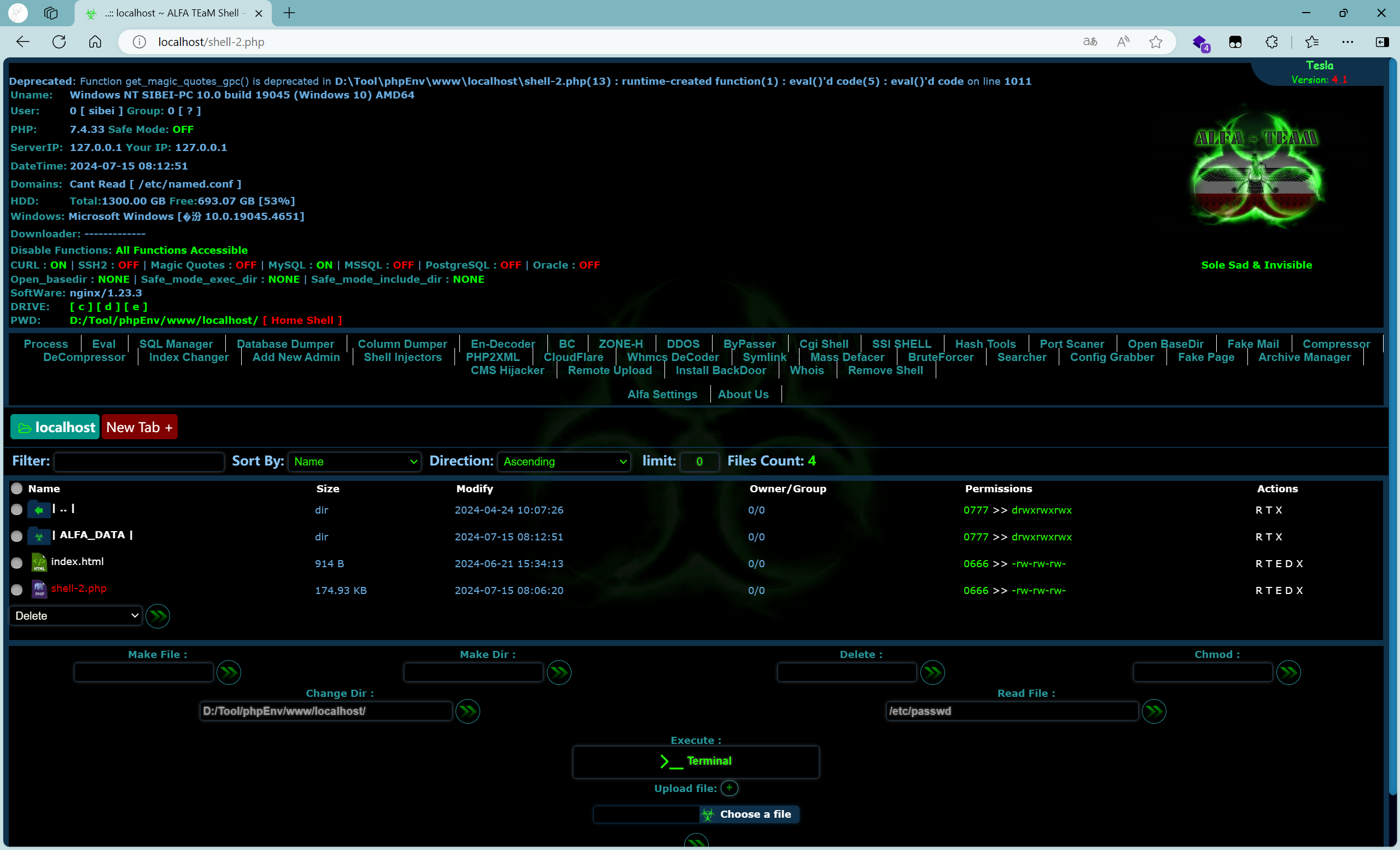Toggle the select-all checkbox beside Name header
This screenshot has height=850, width=1400.
[17, 488]
